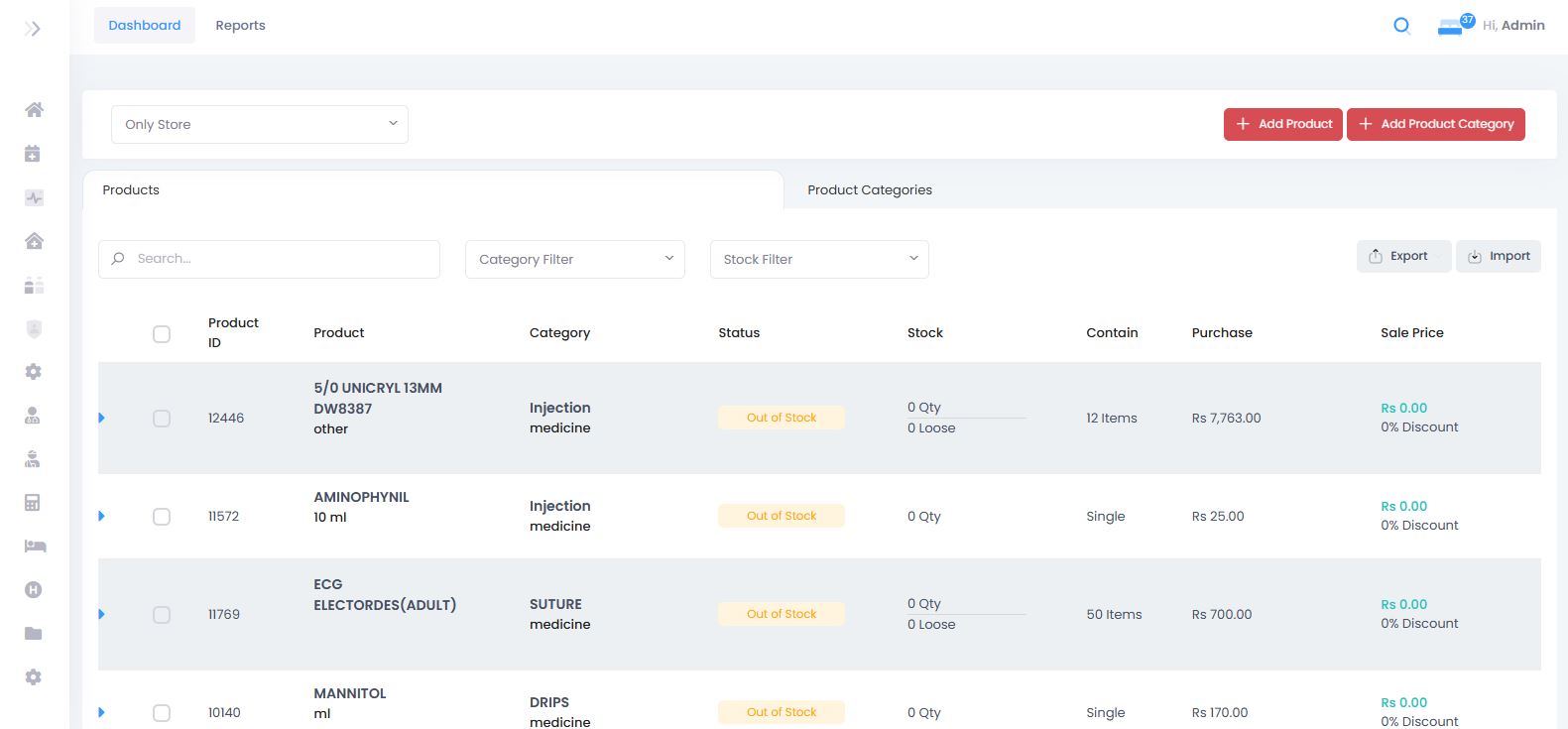Click Out of Stock badge for ECG ELECTORDES
The width and height of the screenshot is (1568, 729).
(782, 614)
